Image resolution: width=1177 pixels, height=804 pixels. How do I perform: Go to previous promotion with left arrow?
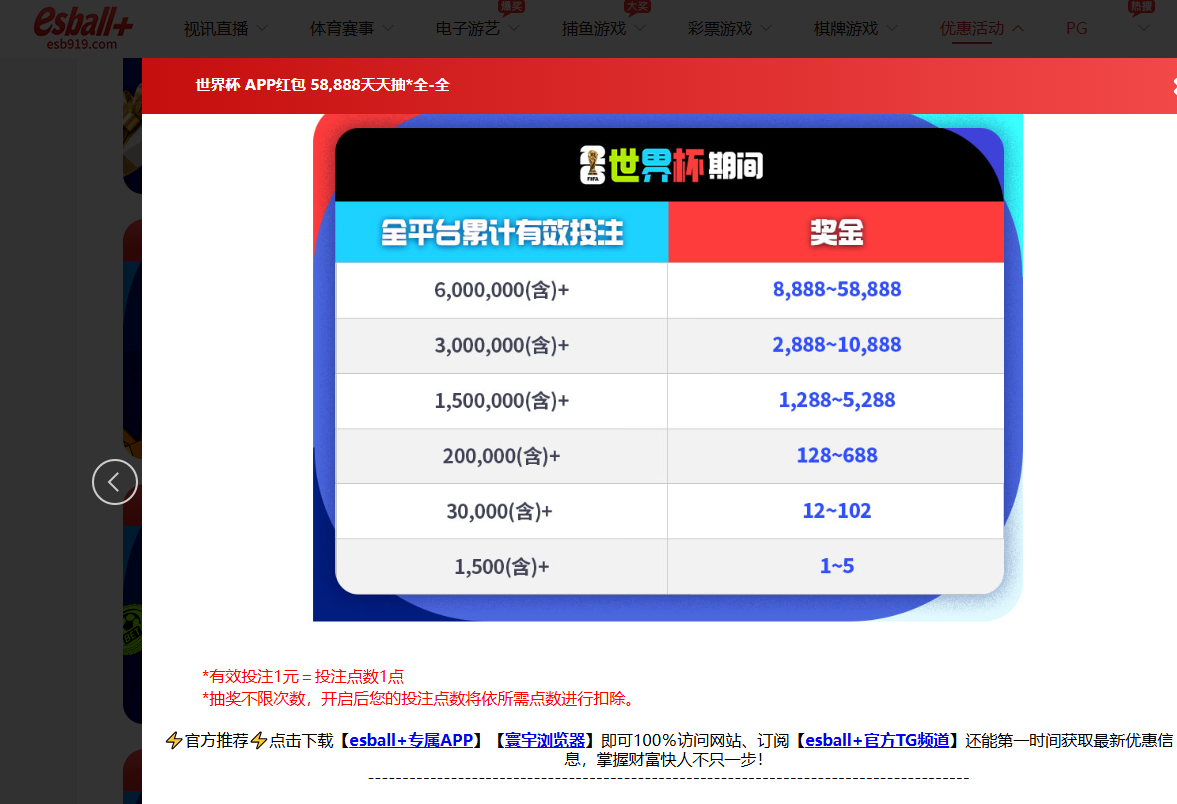tap(115, 482)
